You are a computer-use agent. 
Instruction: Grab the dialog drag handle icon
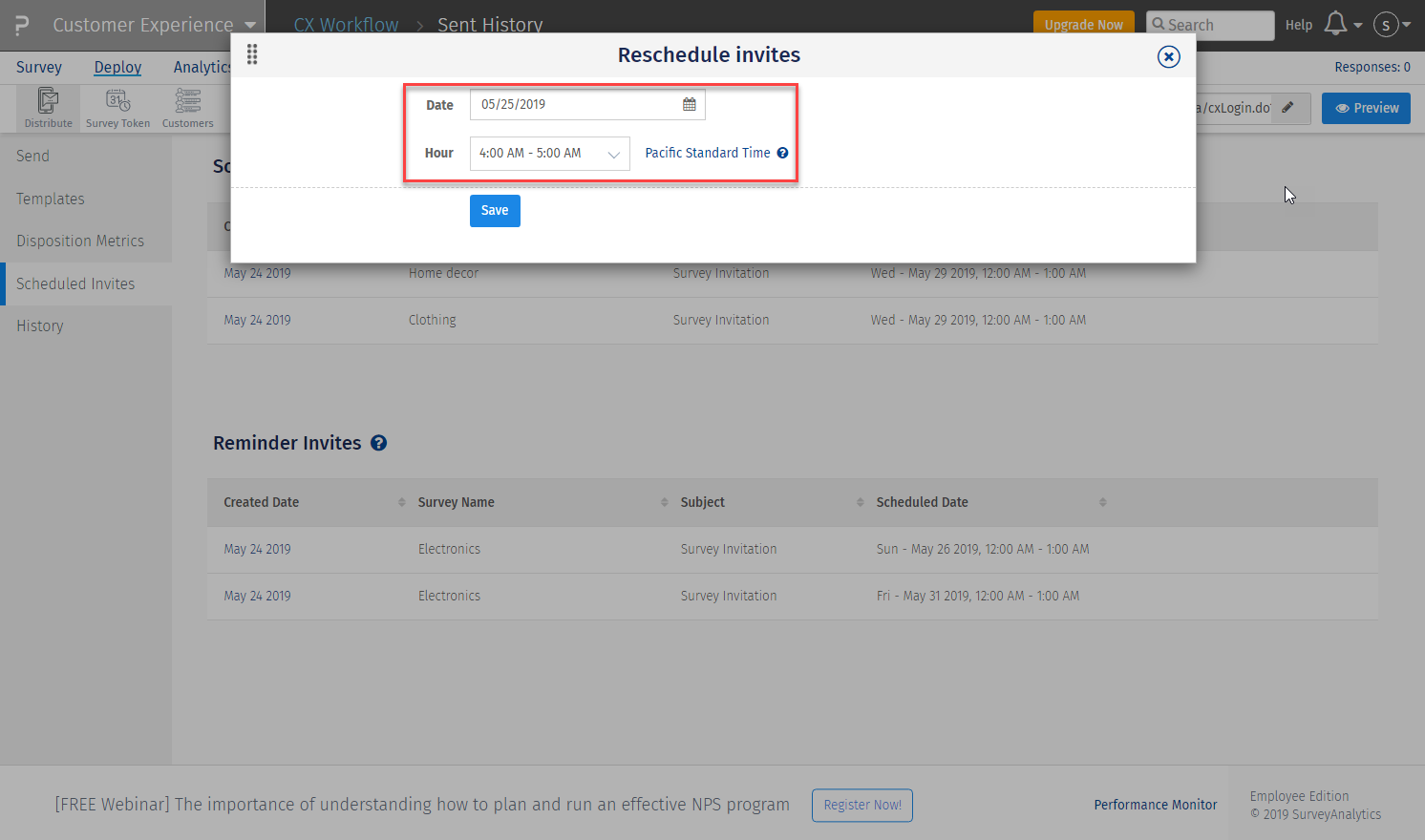pos(252,54)
